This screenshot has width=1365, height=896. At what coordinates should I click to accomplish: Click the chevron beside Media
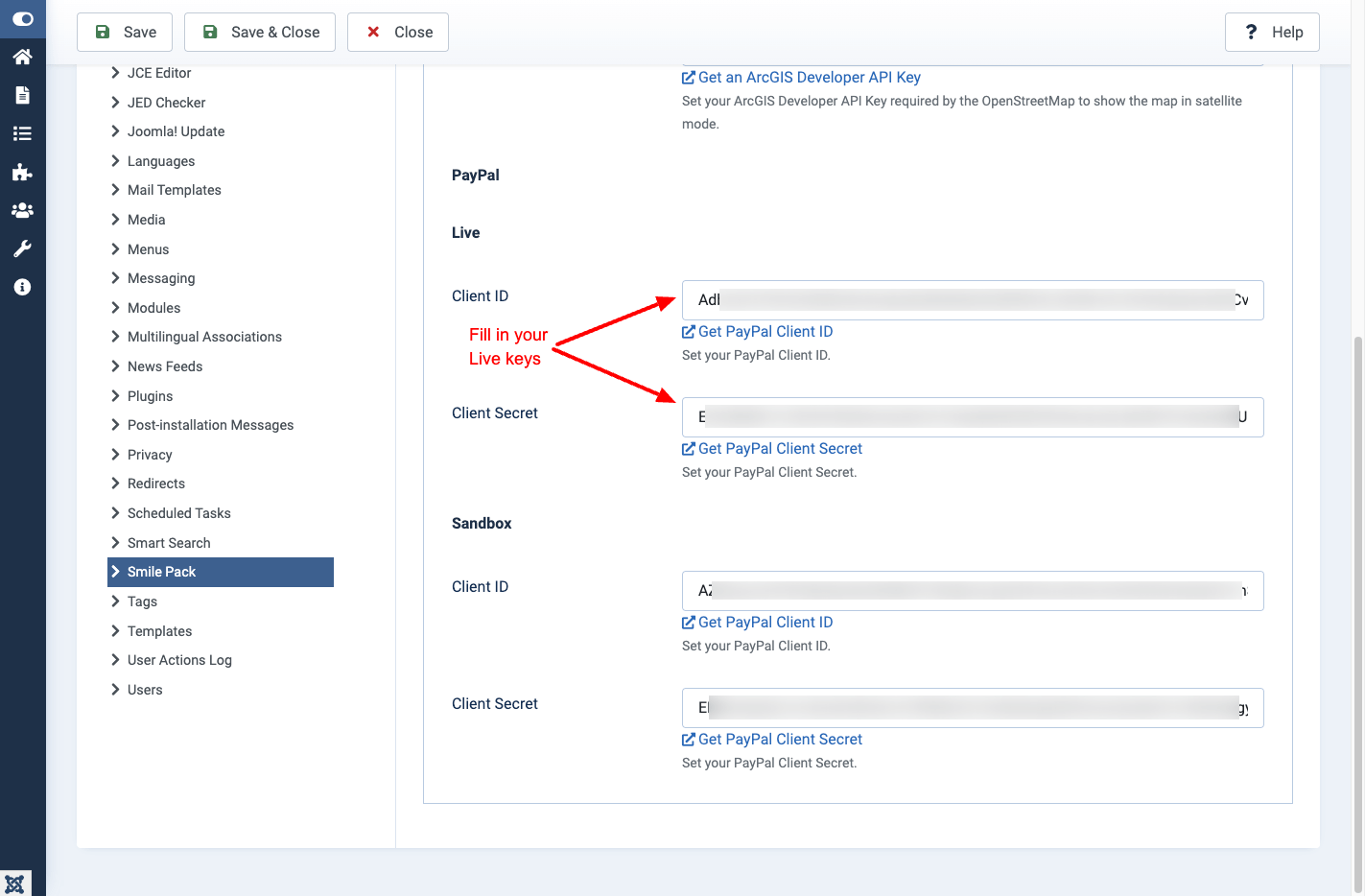(x=115, y=220)
